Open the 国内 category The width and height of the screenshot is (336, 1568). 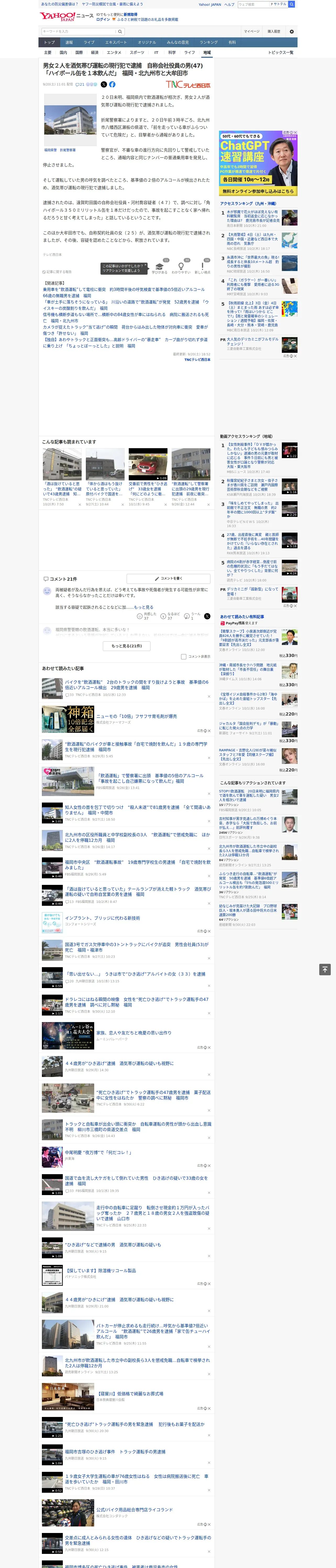pos(63,52)
